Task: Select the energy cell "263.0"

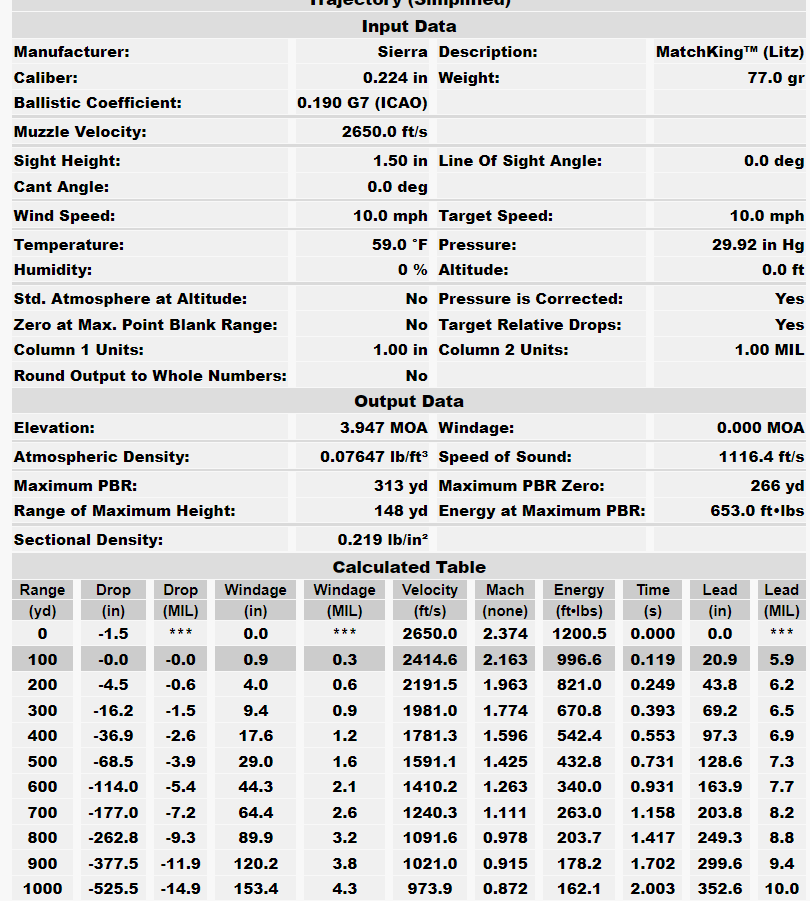Action: tap(579, 813)
